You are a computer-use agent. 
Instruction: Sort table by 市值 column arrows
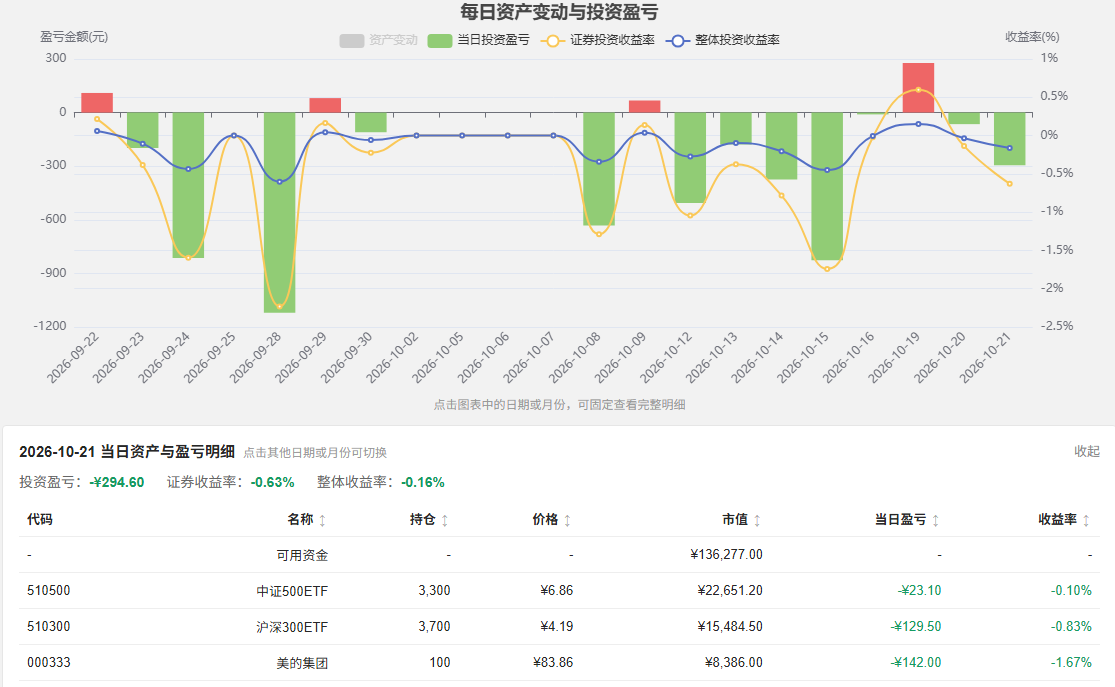(757, 521)
